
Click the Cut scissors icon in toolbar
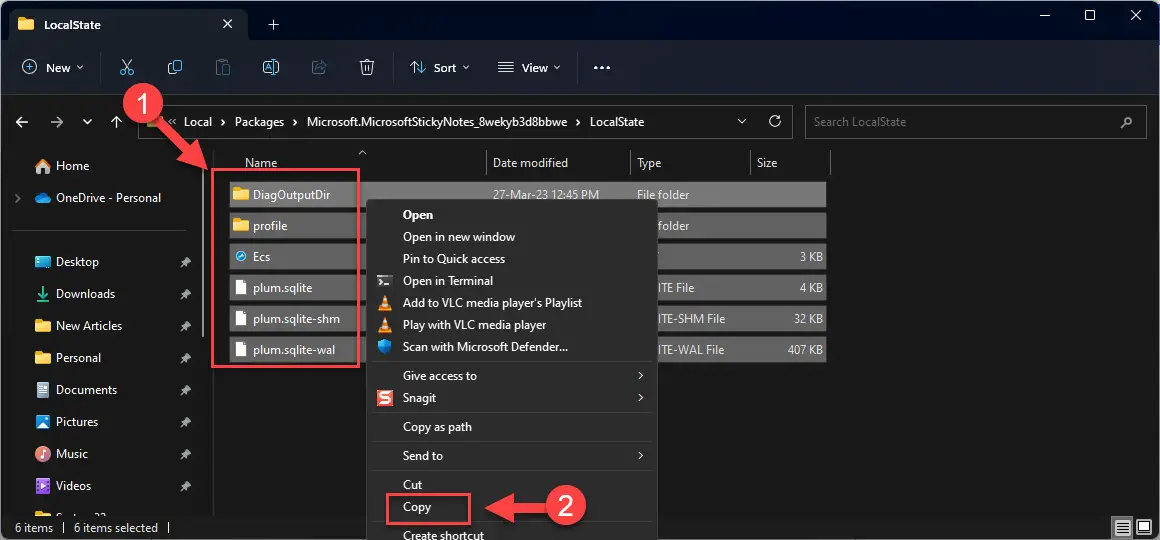[x=127, y=67]
